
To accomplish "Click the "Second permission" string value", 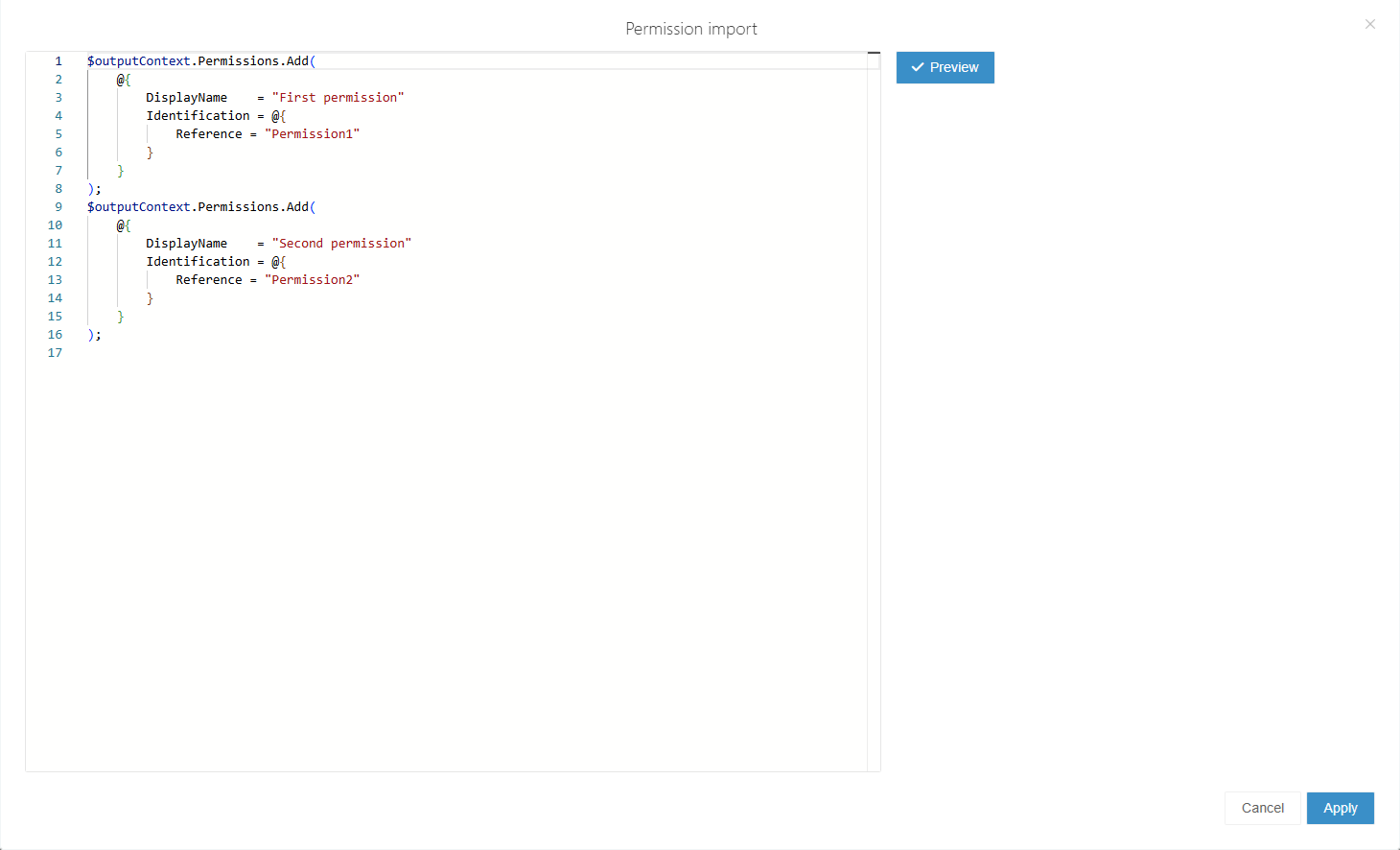I will pos(341,244).
